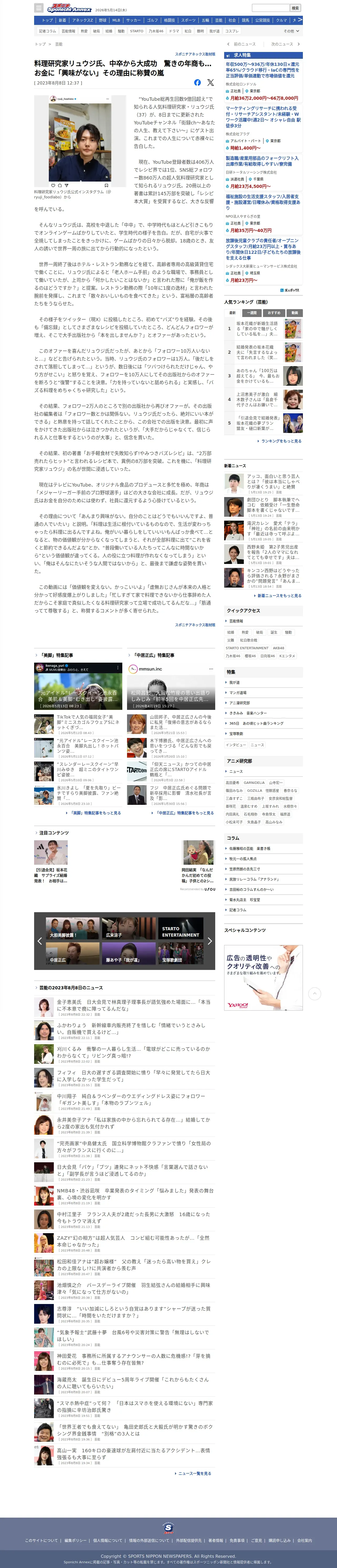Click the next arrow on the carousel
Screen dimensions: 337x1568
coord(210,941)
